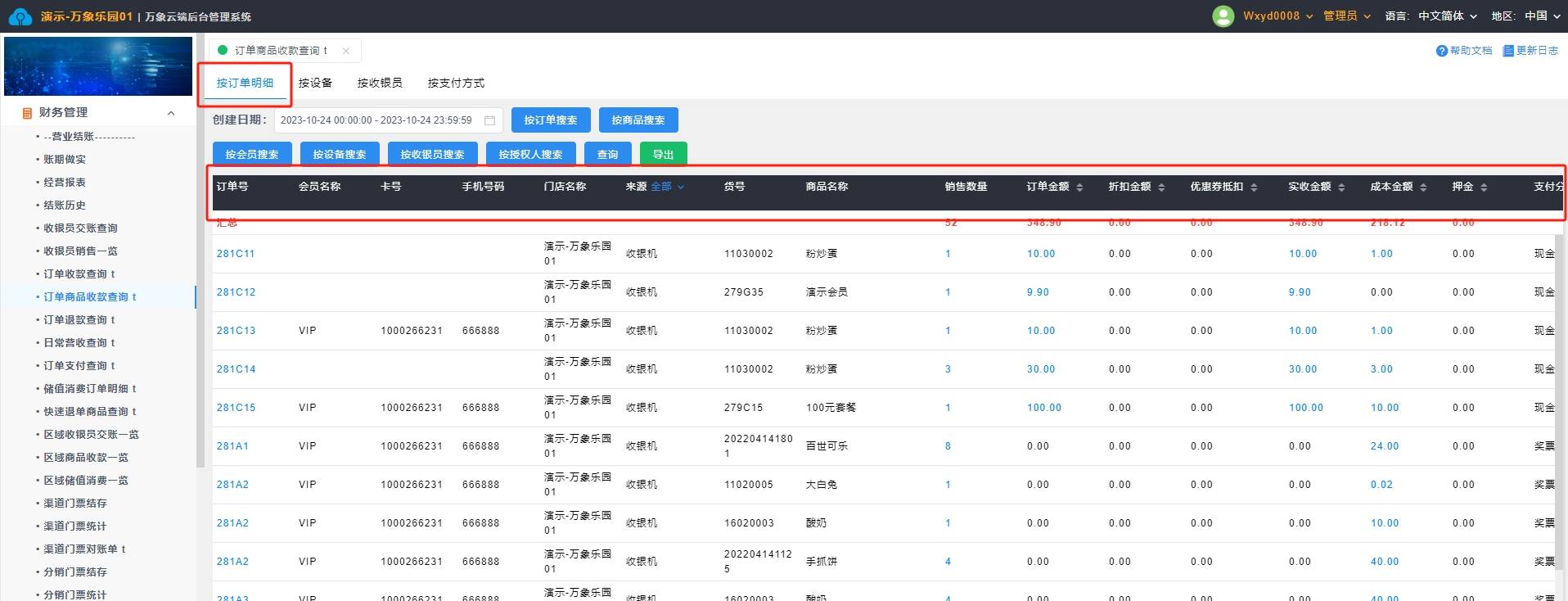Click 按设备搜索 button
Screen dimensions: 1568x601
point(340,154)
